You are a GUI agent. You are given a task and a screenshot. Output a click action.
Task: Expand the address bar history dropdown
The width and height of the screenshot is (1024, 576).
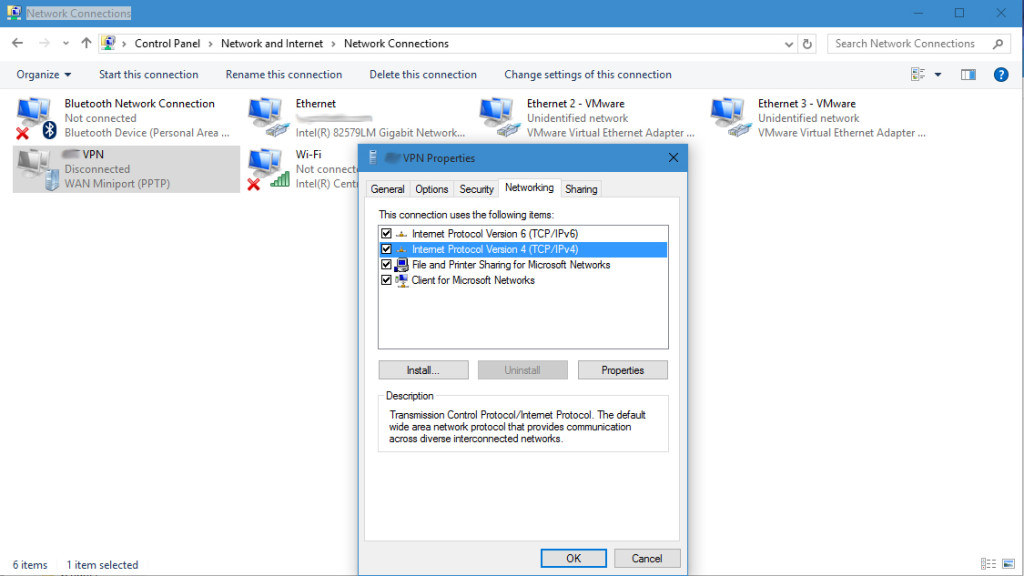[x=789, y=43]
